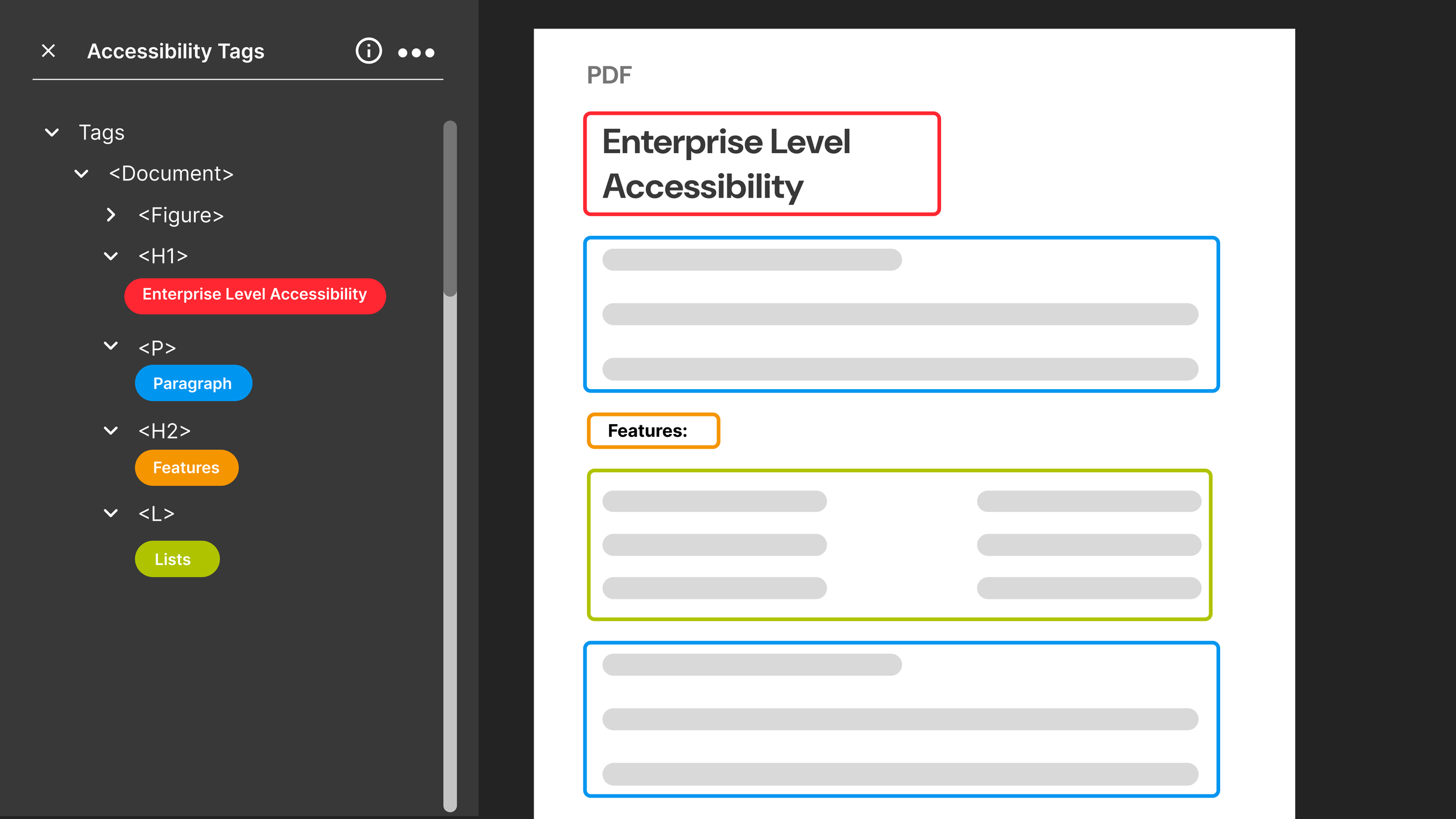
Task: Click the green-outlined list block
Action: (899, 545)
